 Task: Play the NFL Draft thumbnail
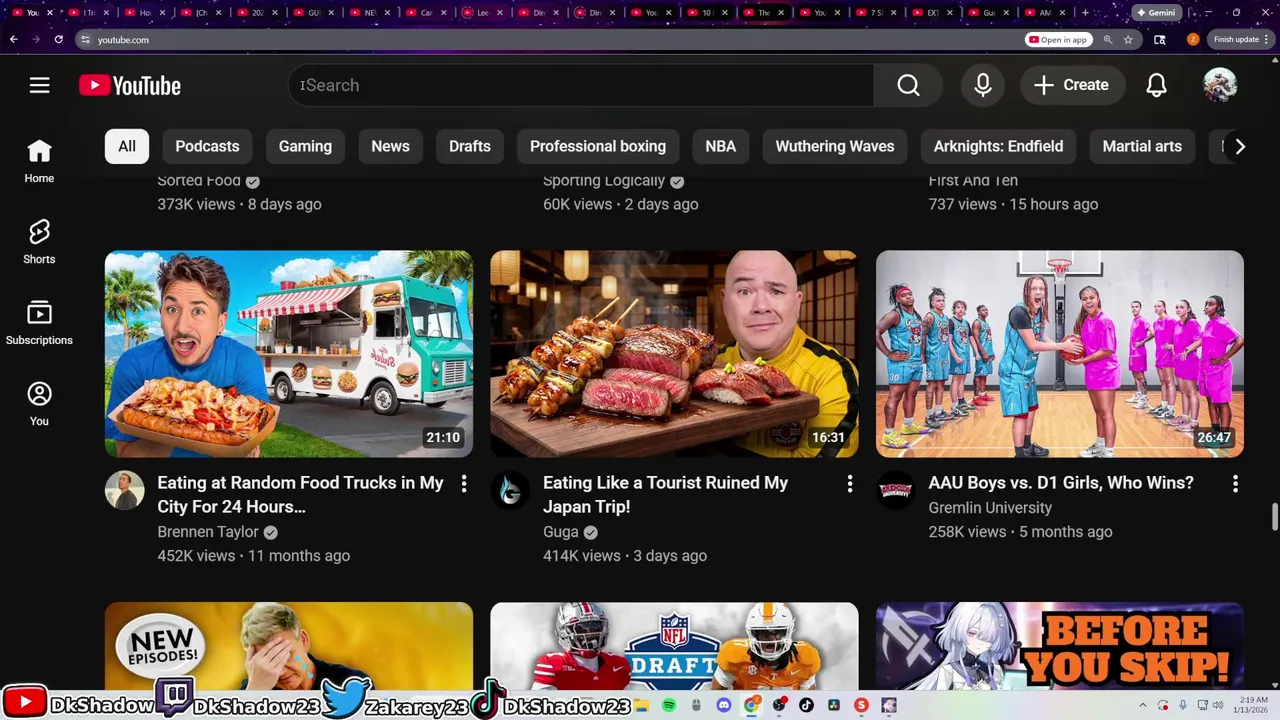point(674,646)
